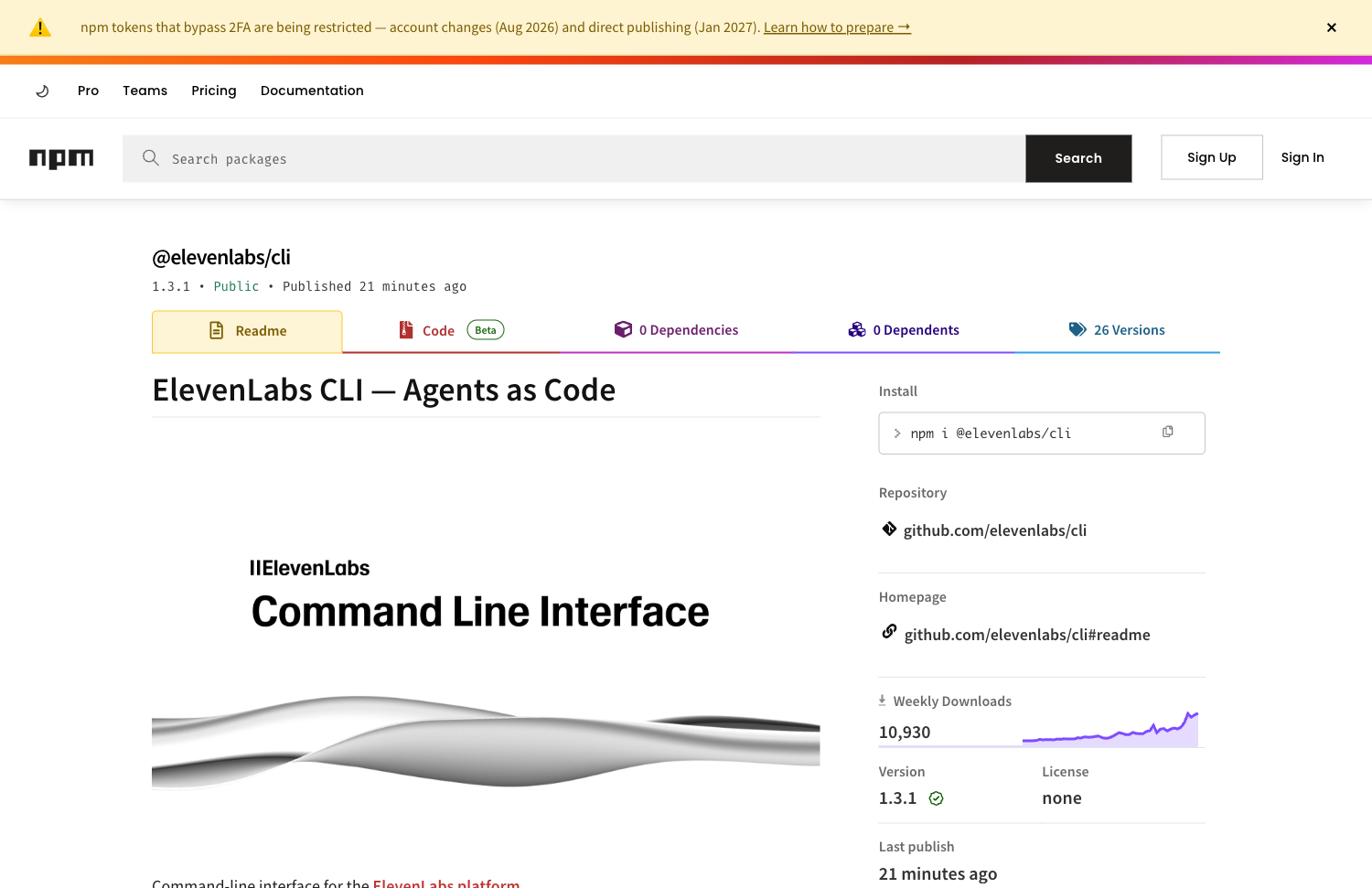Click the Code file icon
This screenshot has height=888, width=1372.
click(406, 330)
